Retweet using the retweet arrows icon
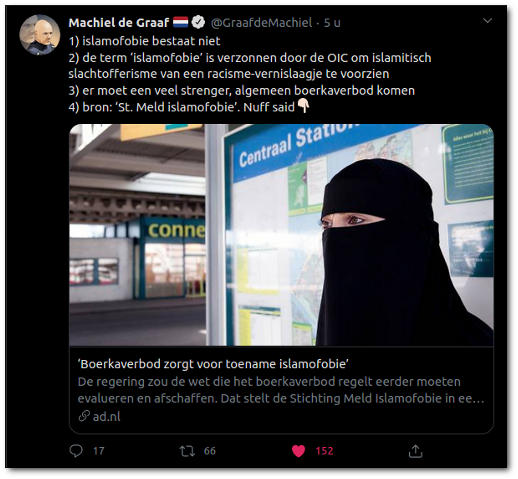518x479 pixels. tap(187, 451)
